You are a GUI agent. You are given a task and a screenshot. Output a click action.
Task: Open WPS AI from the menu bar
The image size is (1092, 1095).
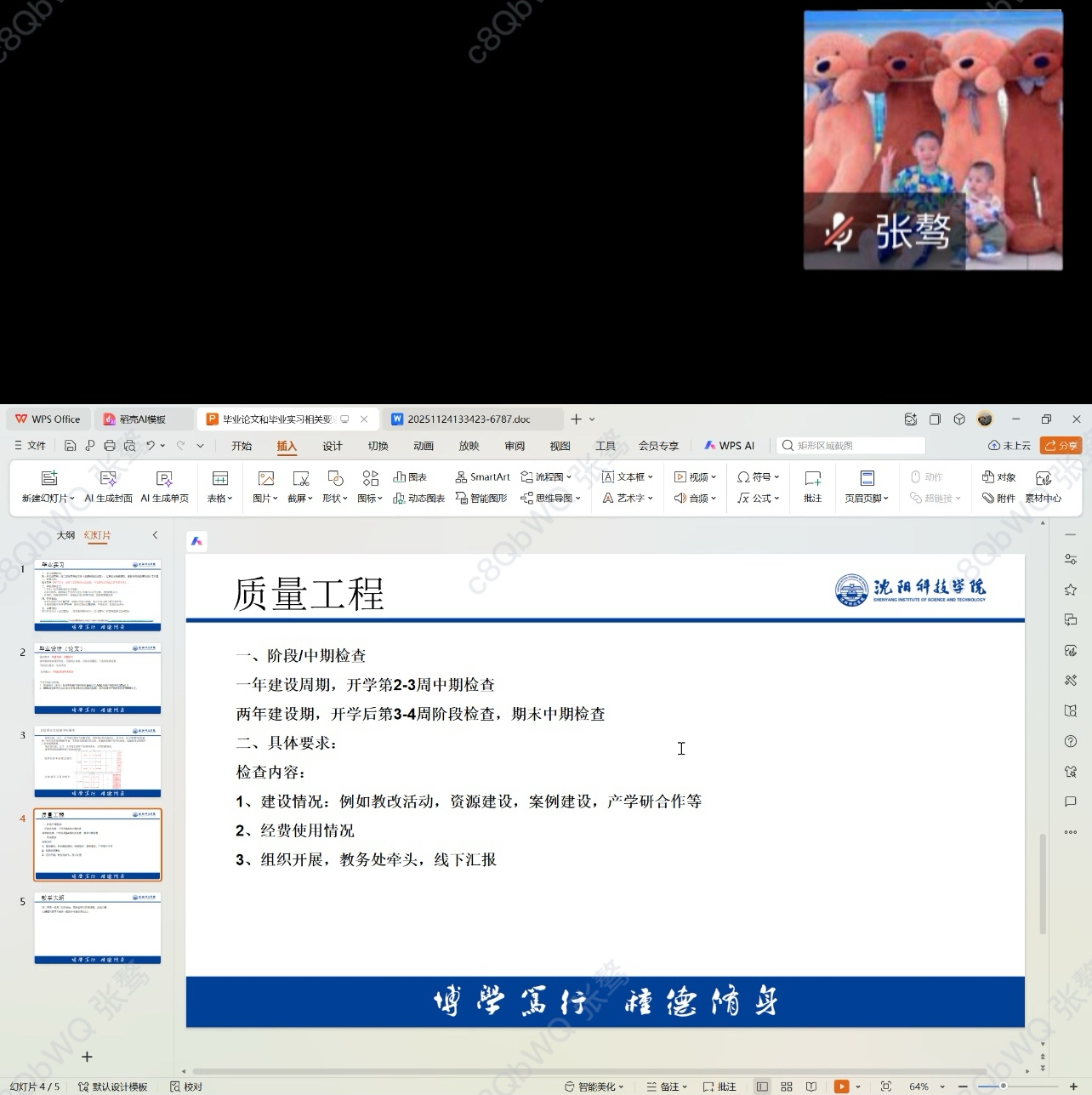(729, 446)
